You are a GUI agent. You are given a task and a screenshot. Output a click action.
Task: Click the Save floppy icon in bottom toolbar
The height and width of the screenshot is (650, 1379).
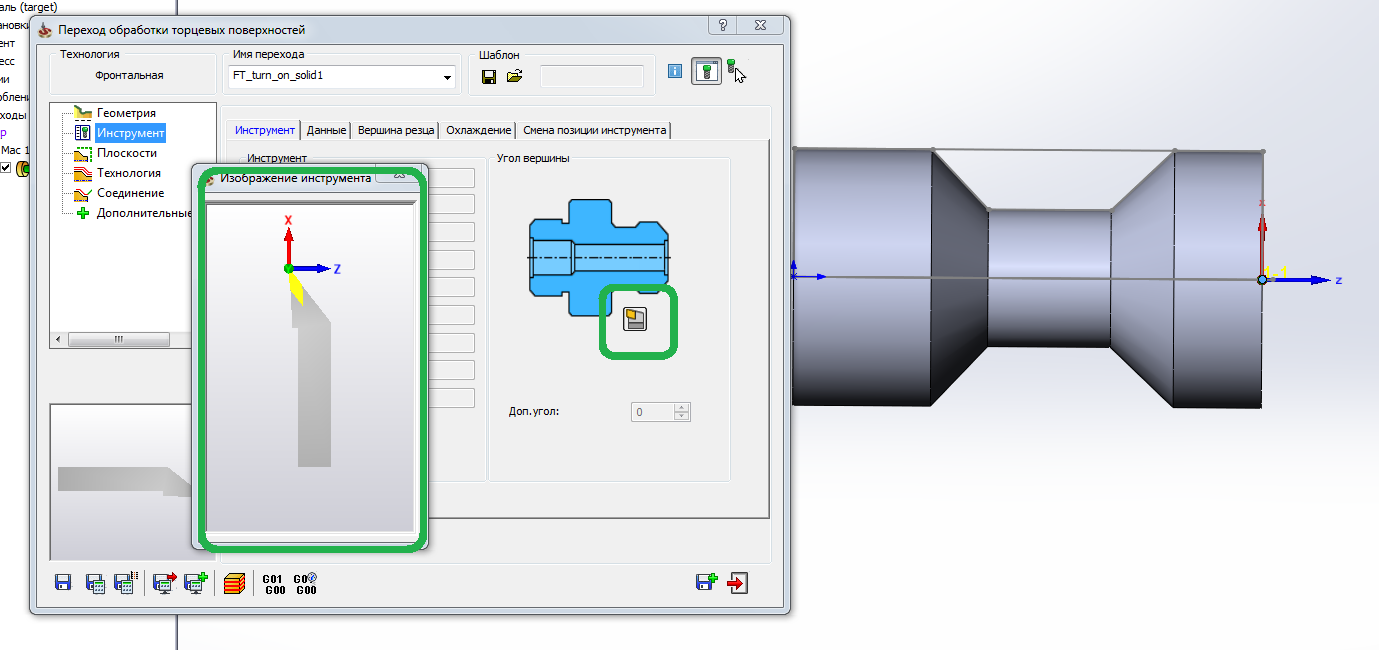point(62,584)
